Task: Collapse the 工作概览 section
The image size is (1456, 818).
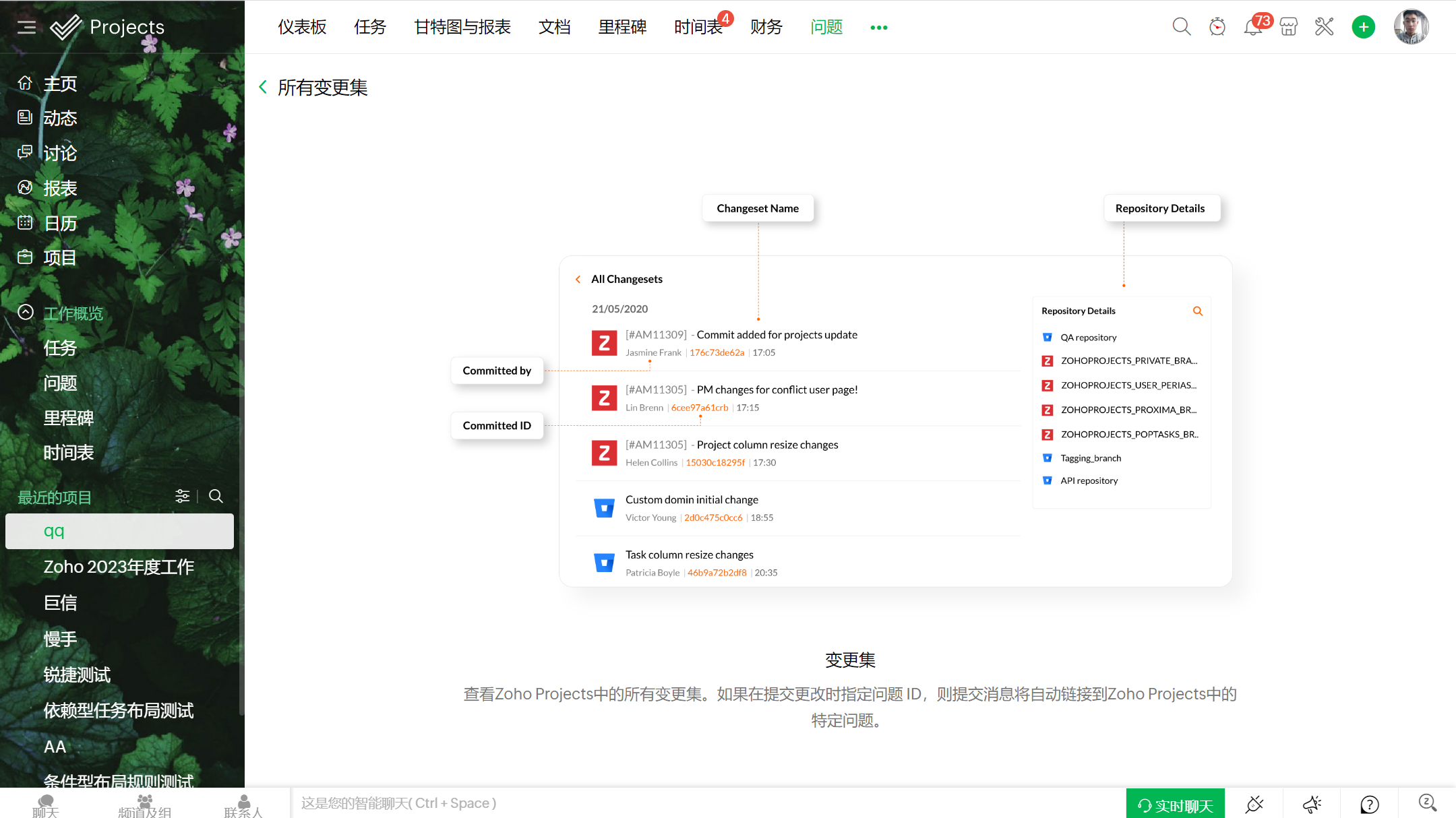Action: [x=26, y=313]
